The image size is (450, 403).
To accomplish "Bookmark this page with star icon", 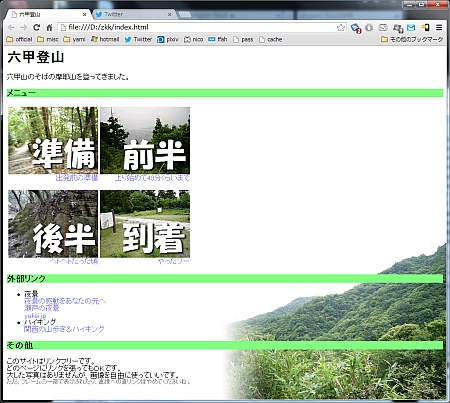I will (x=341, y=27).
